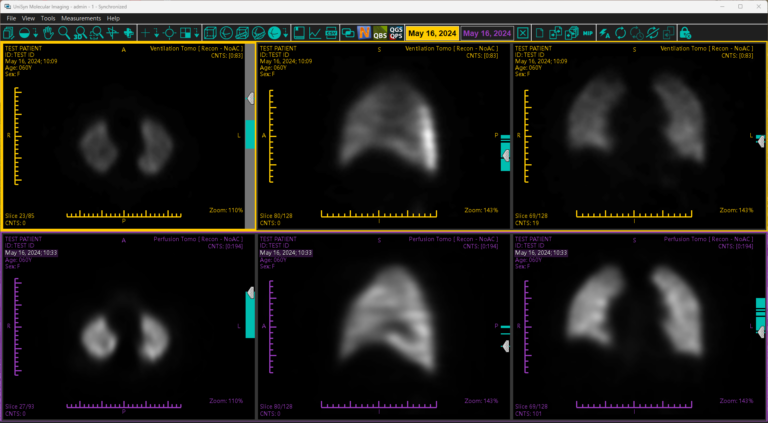Image resolution: width=768 pixels, height=423 pixels.
Task: Click the lightning bolt auto 'A' icon
Action: point(605,33)
